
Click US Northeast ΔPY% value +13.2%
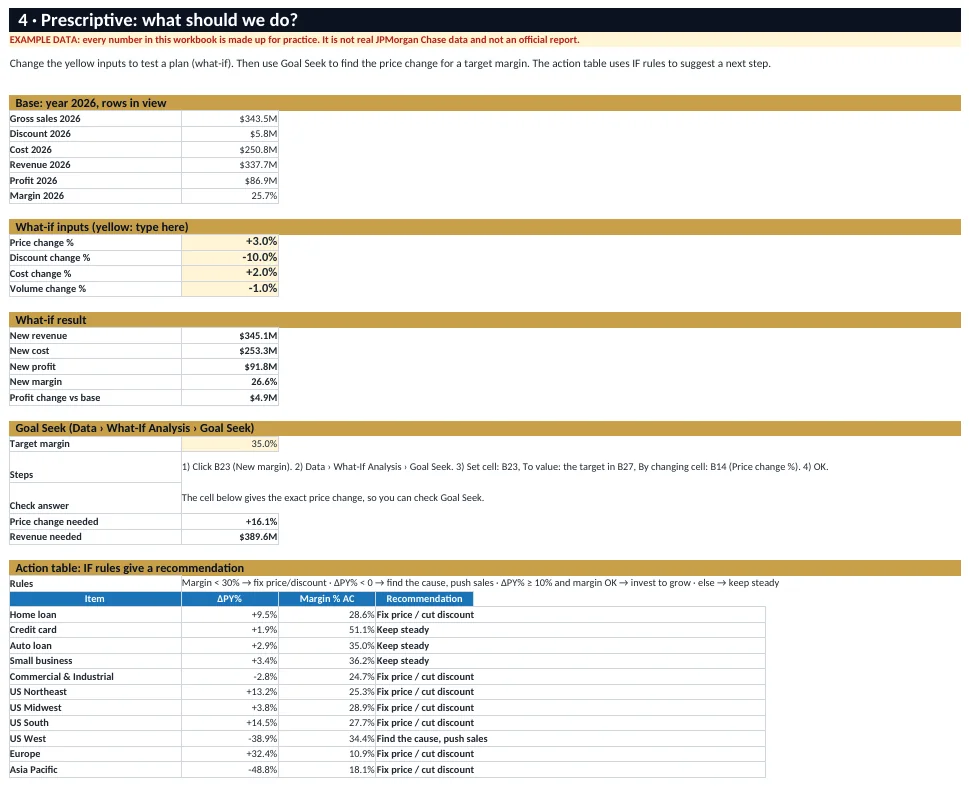coord(230,692)
